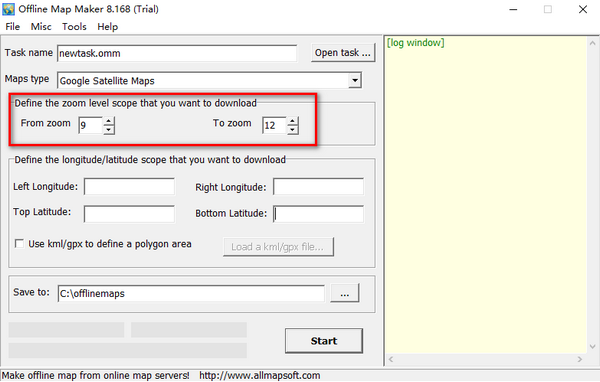Viewport: 600px width, 382px height.
Task: Click the log window horizontal scroll right arrow
Action: coord(580,359)
